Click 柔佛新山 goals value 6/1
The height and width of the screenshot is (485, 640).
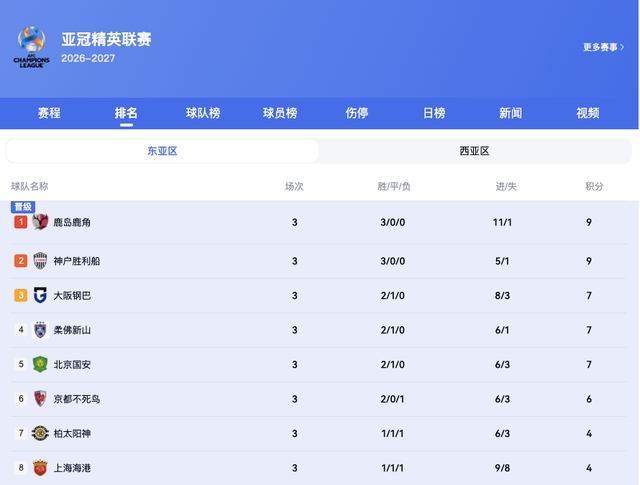pos(502,330)
